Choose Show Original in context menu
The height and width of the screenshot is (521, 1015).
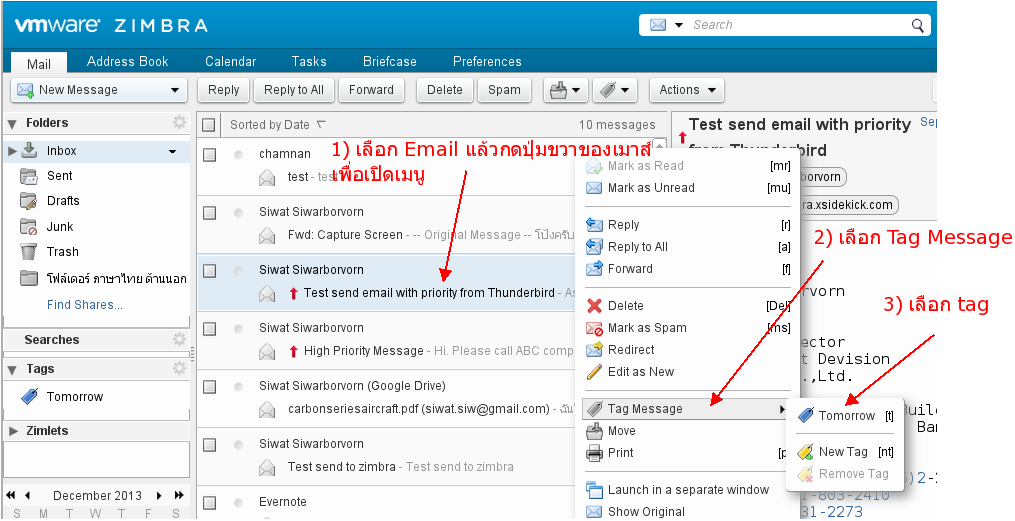[687, 512]
